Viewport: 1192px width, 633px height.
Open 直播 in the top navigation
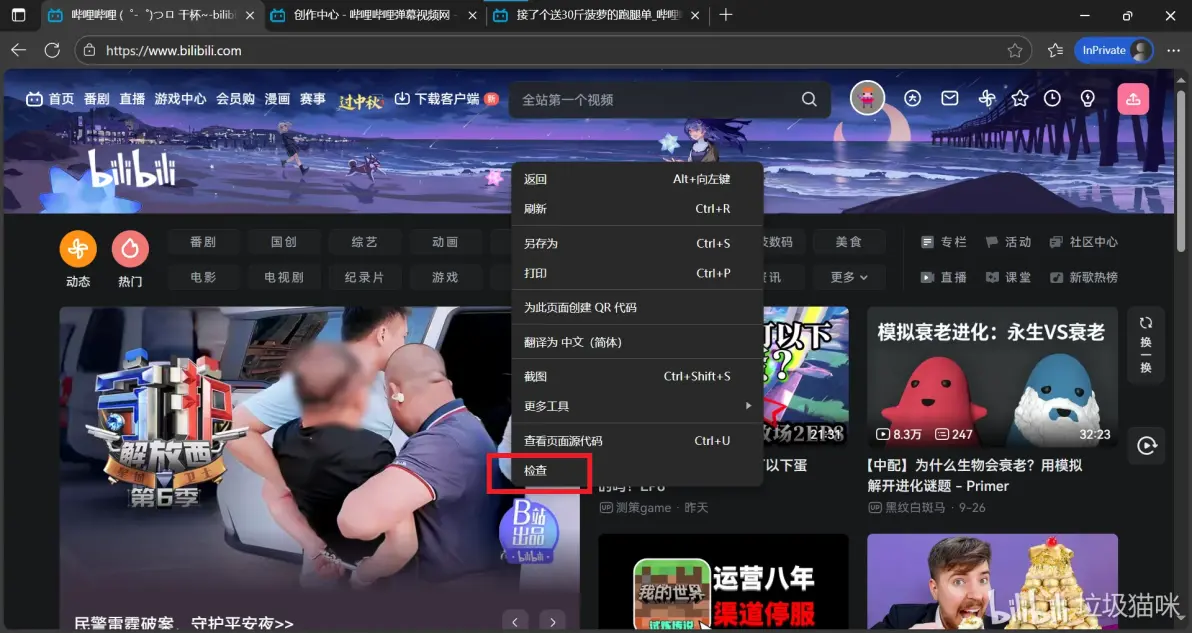132,99
